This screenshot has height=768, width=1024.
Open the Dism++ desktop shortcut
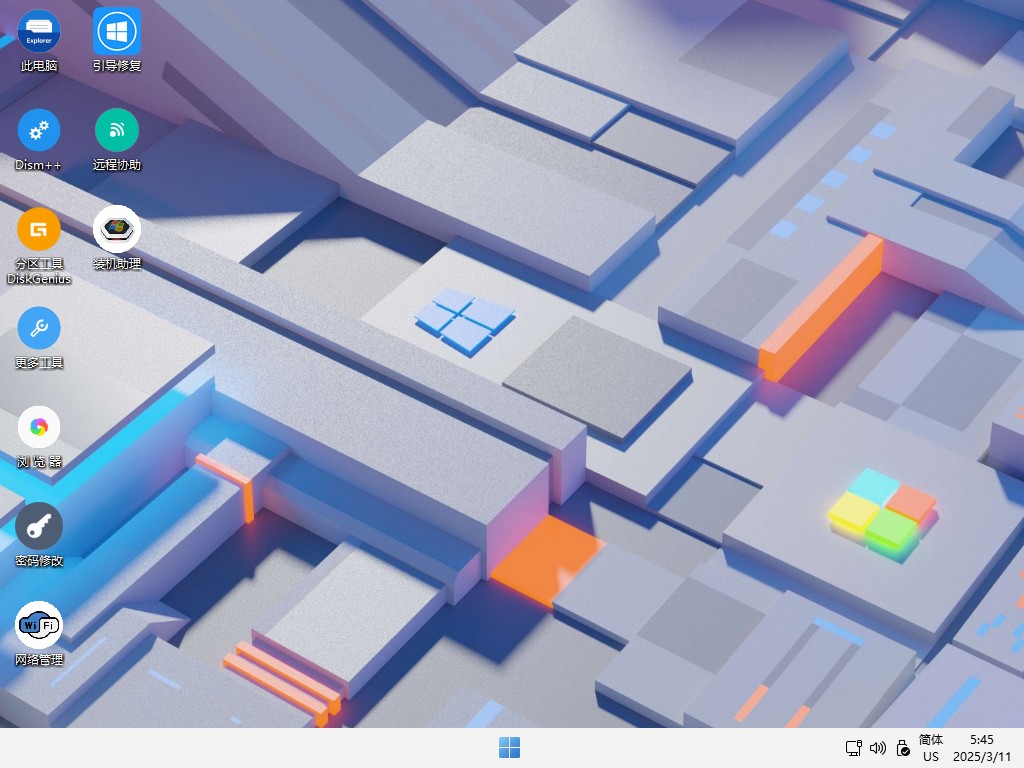click(x=39, y=131)
